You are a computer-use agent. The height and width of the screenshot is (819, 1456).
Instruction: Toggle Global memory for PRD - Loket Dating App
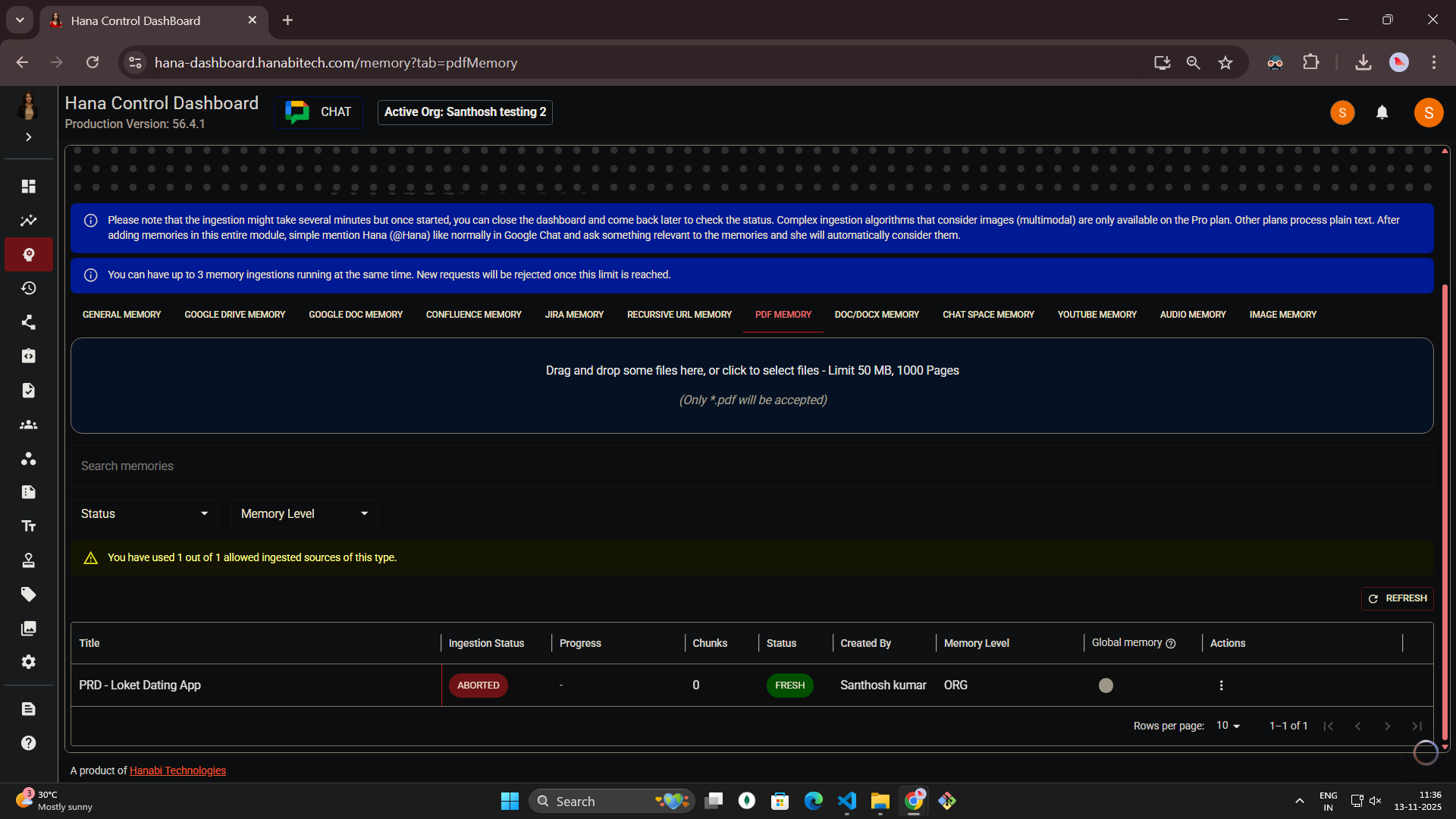tap(1106, 685)
